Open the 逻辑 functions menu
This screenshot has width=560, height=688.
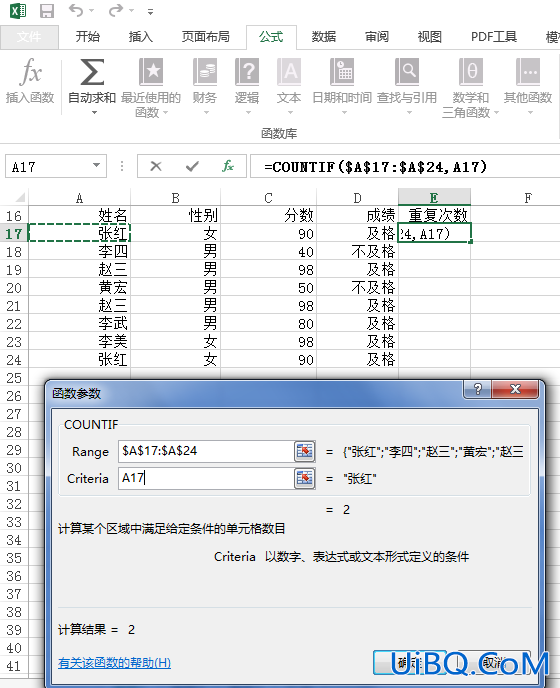tap(247, 86)
